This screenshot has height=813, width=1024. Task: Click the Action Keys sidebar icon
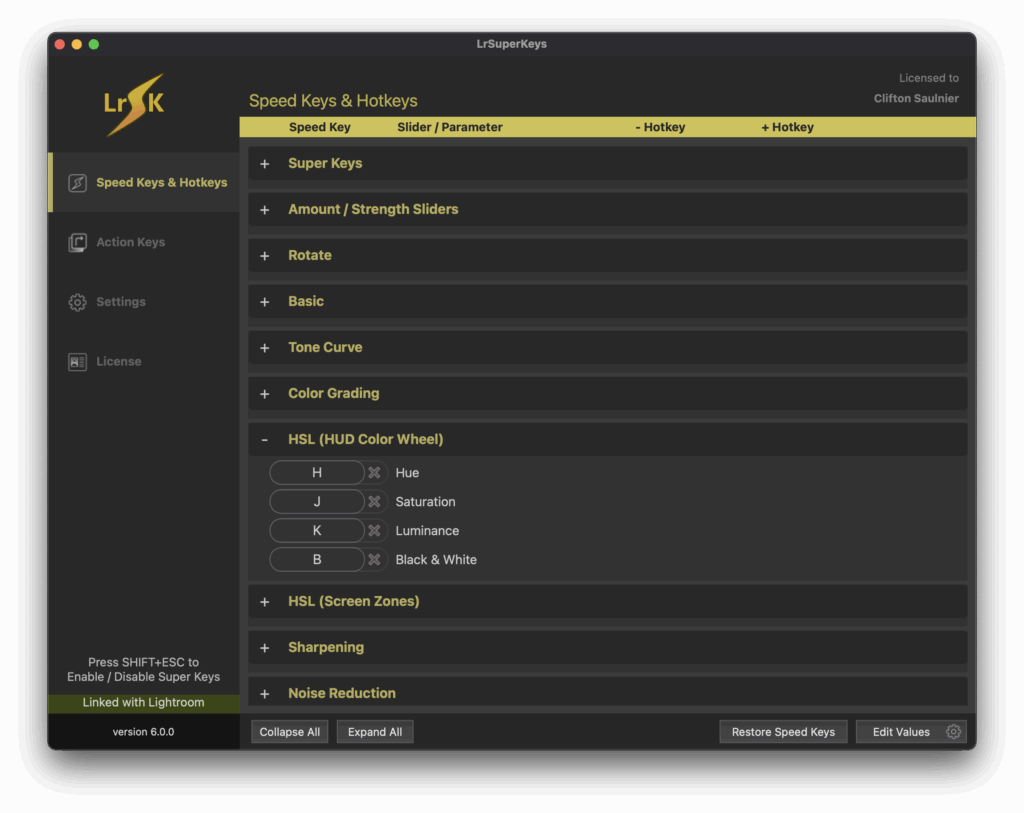click(78, 242)
